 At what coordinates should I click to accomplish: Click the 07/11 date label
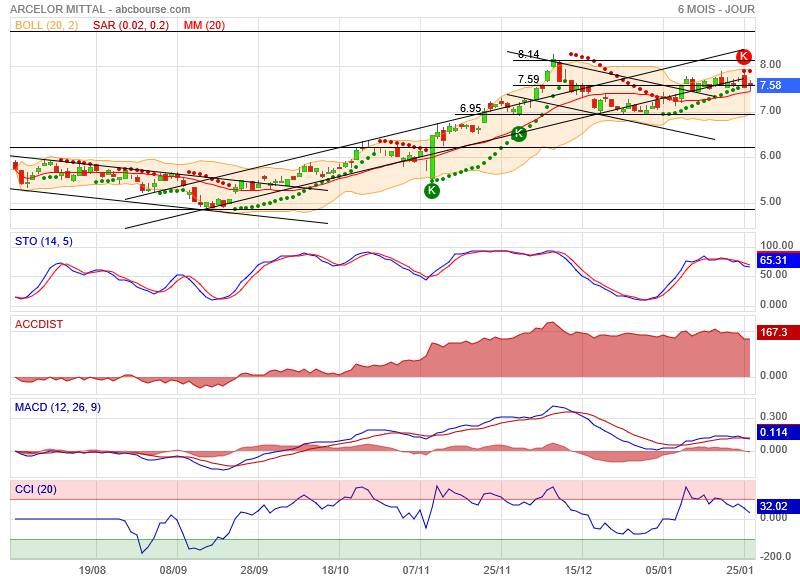[x=416, y=570]
